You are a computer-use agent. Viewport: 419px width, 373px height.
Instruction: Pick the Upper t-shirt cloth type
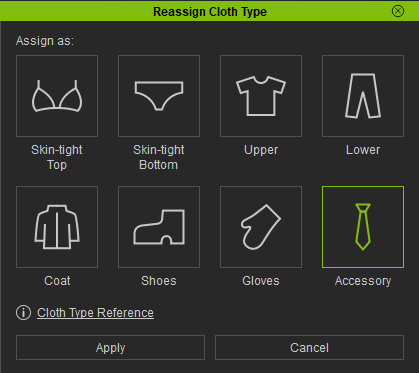[261, 96]
